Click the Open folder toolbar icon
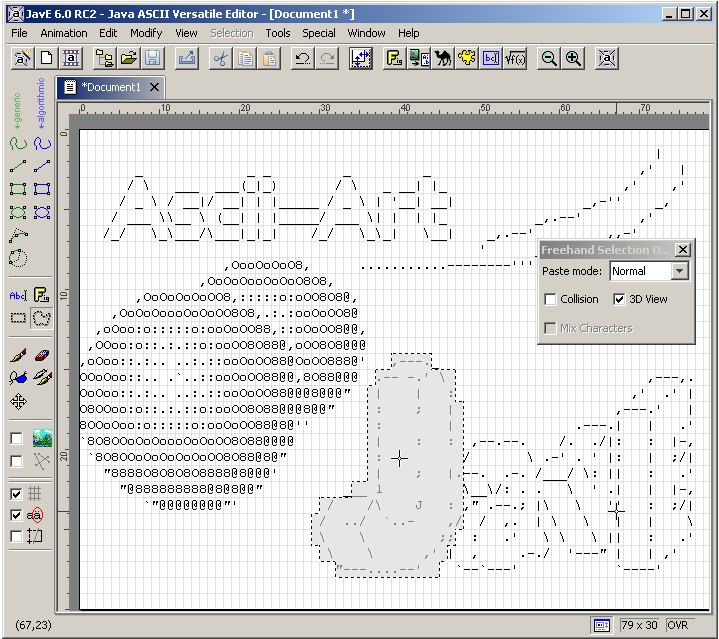 pyautogui.click(x=129, y=58)
